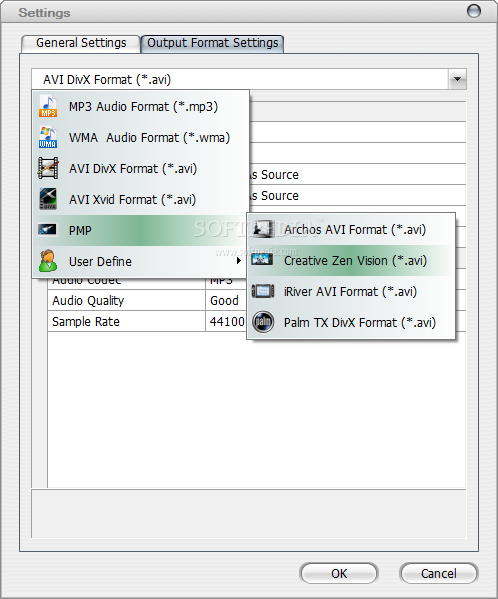Click the MP3 audio format icon
This screenshot has height=599, width=498.
coord(48,107)
